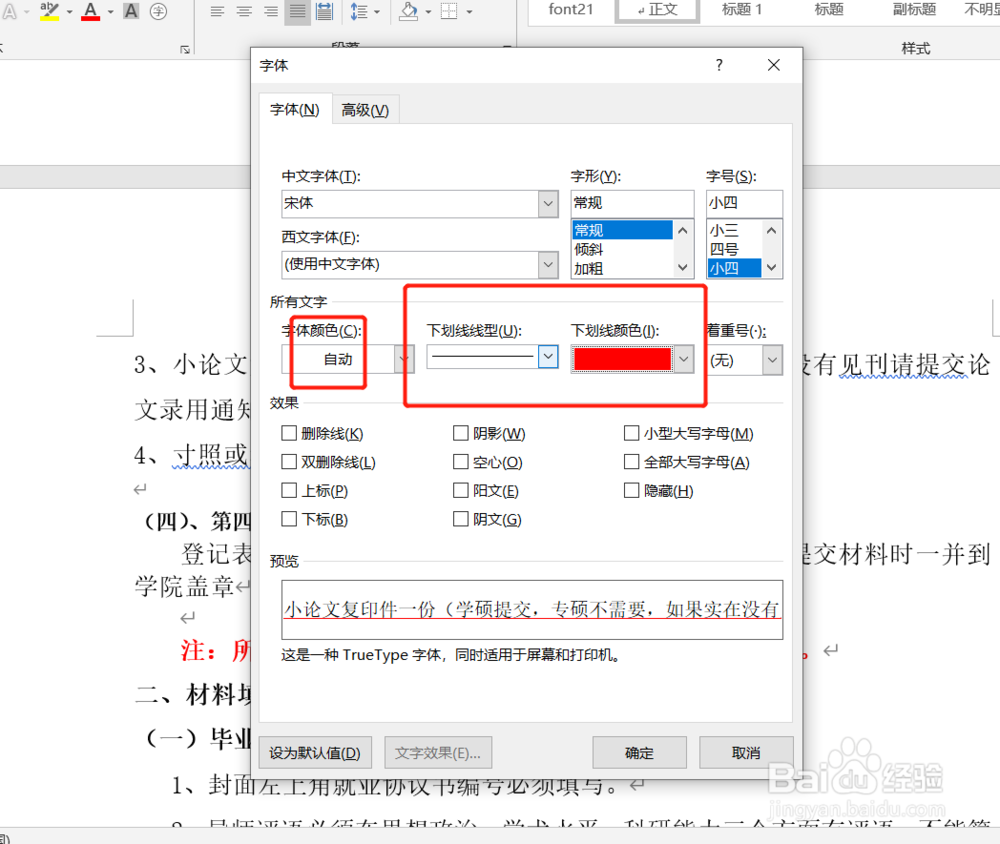Click the 确定 button to confirm
The height and width of the screenshot is (844, 1000).
[639, 752]
